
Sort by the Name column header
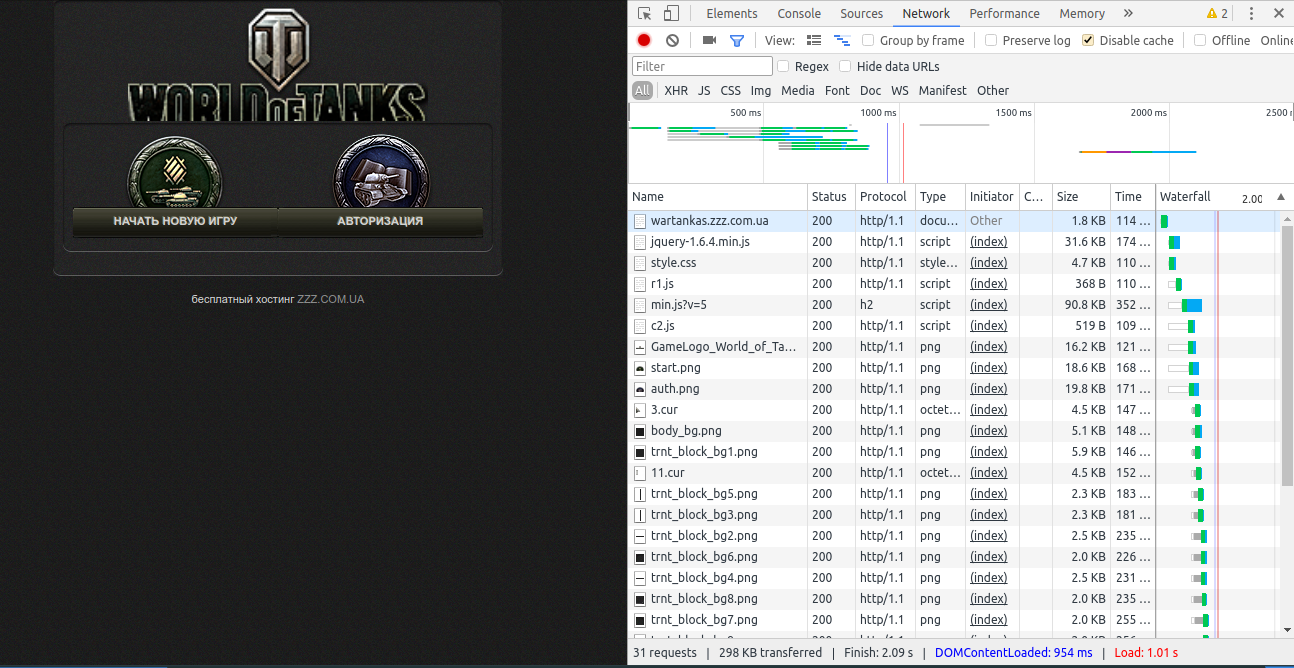(718, 197)
